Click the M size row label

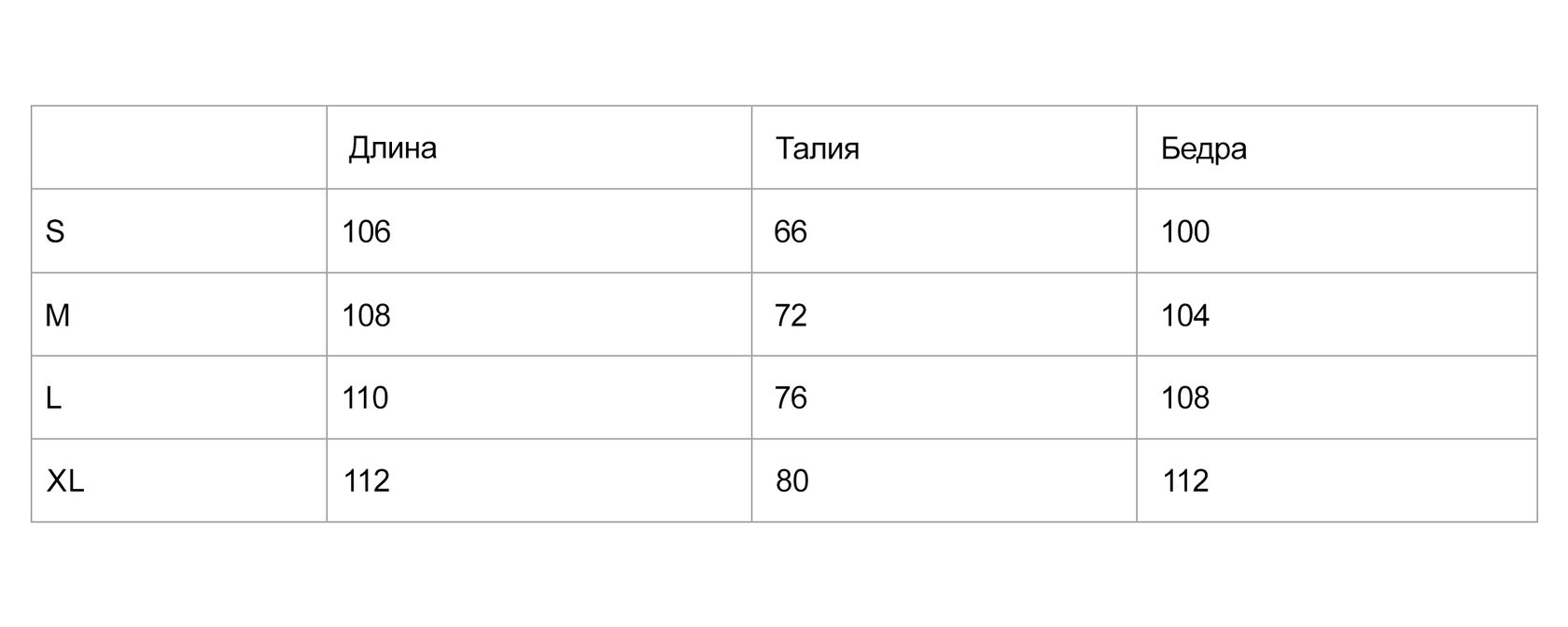[58, 315]
